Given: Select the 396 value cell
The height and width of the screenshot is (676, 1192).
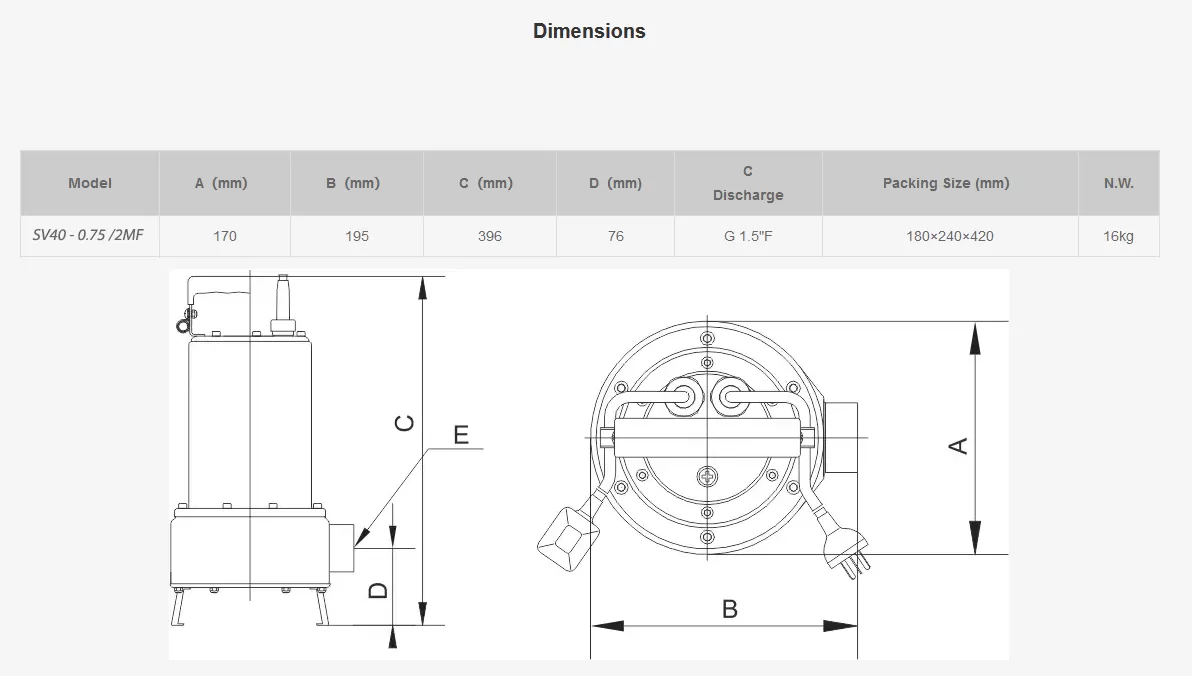Looking at the screenshot, I should [x=490, y=236].
